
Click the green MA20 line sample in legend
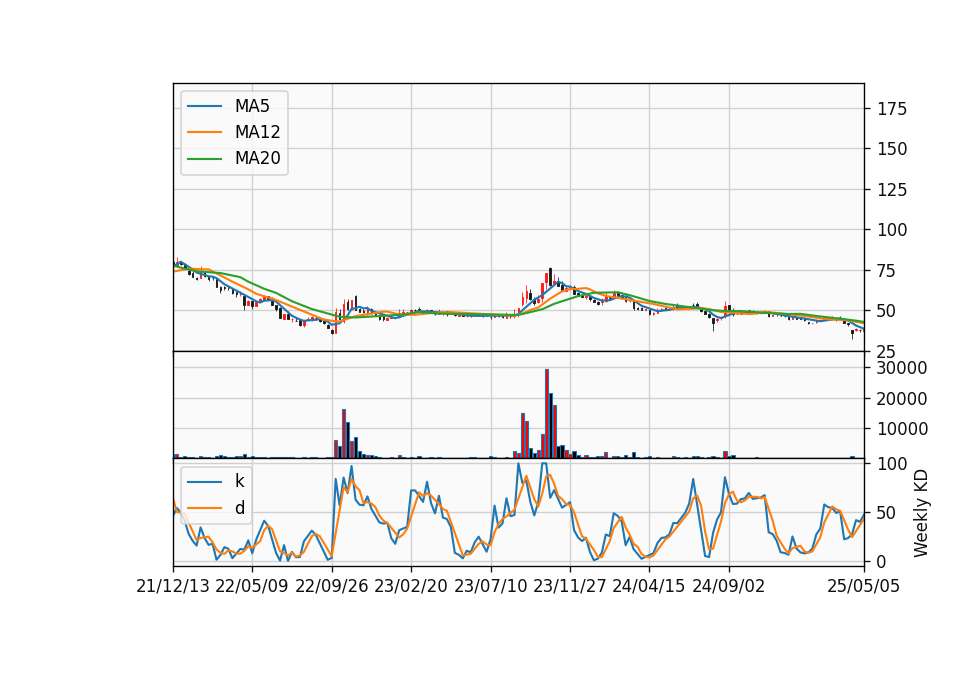click(x=204, y=159)
